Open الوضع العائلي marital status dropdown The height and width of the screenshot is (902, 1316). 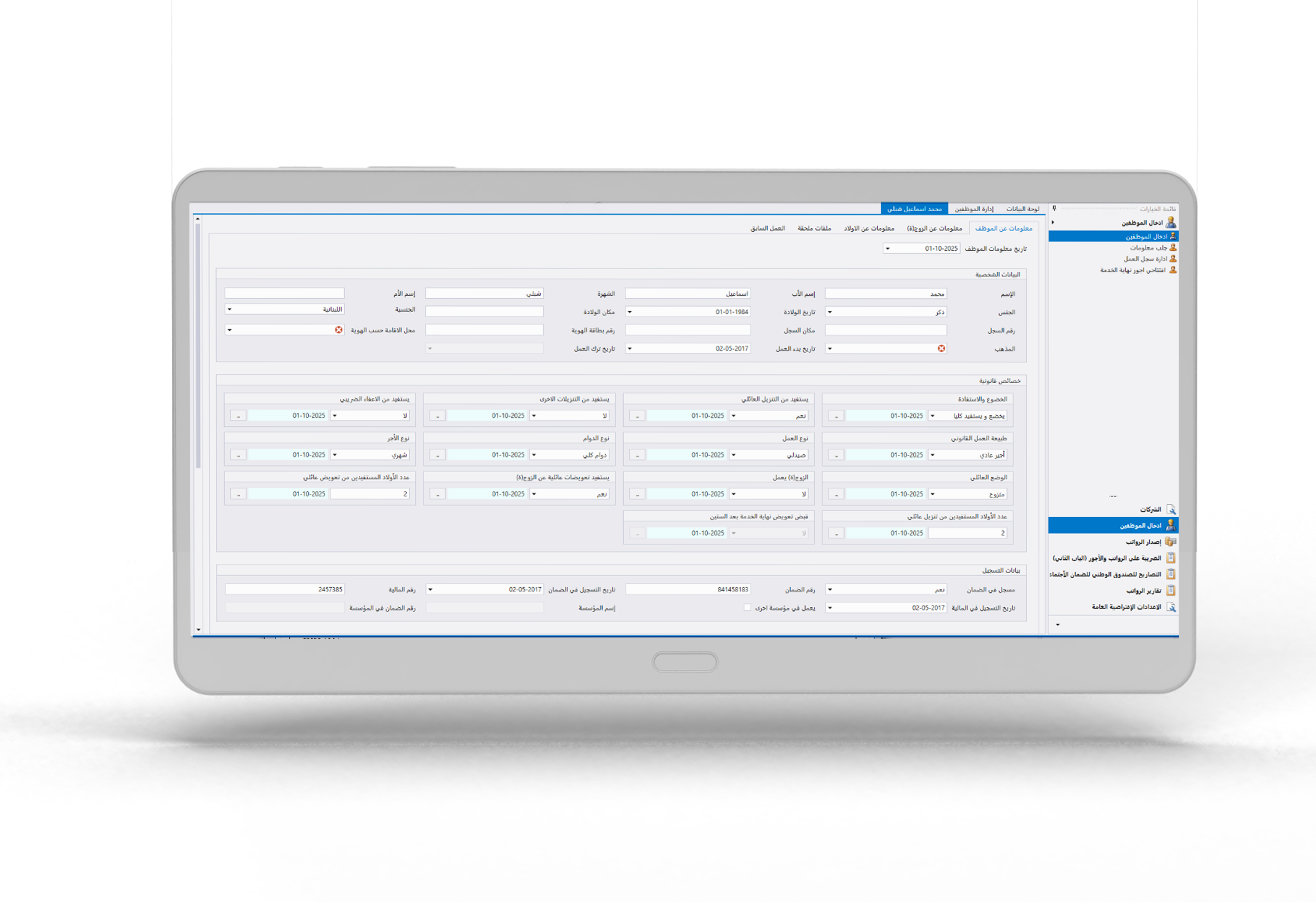(932, 494)
